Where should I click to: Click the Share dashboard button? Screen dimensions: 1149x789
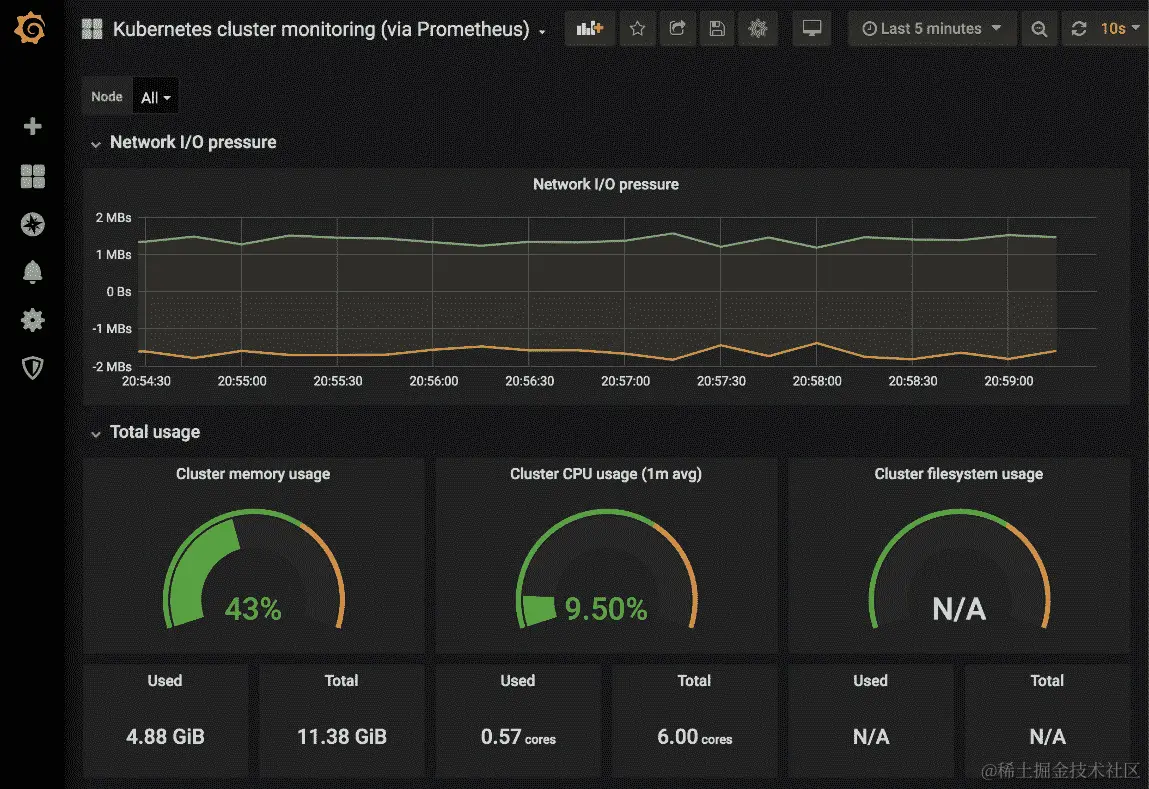pyautogui.click(x=677, y=28)
